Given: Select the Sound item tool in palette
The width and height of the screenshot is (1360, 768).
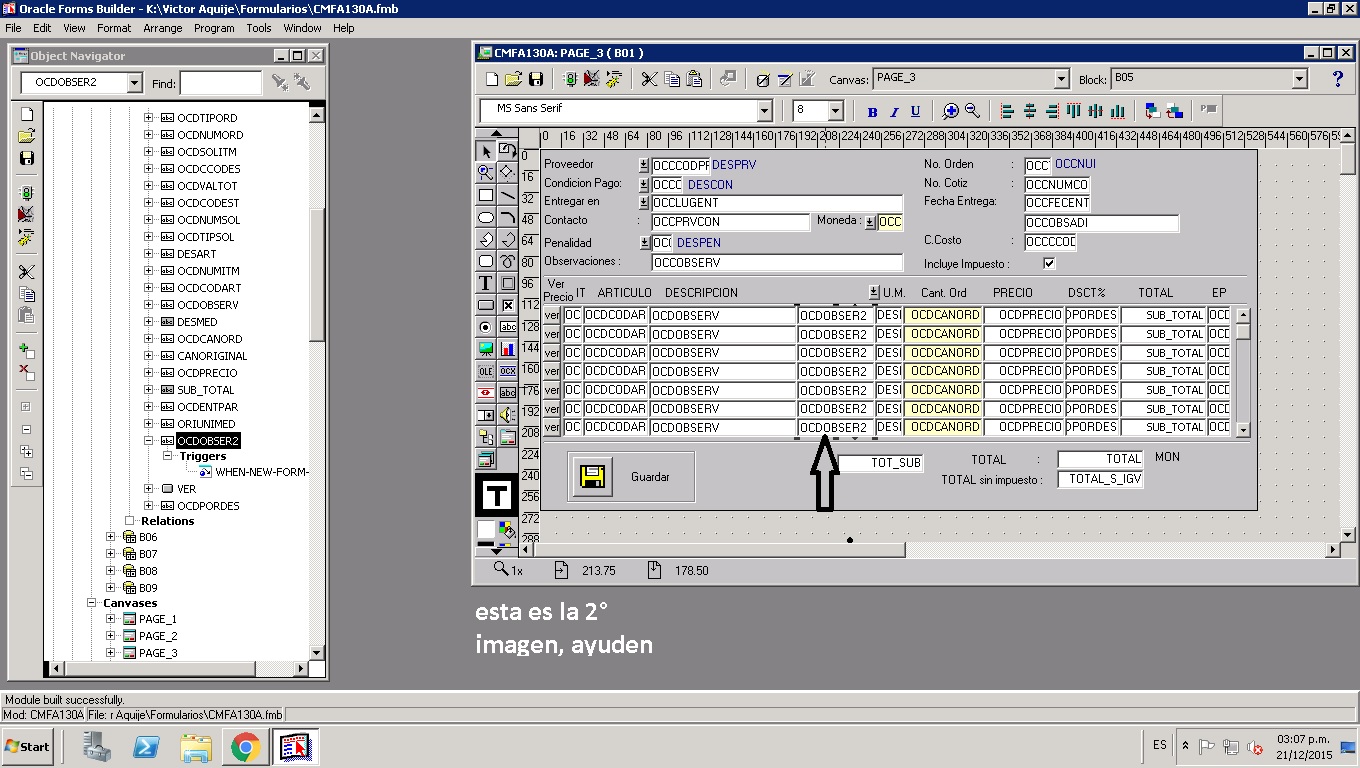Looking at the screenshot, I should click(x=508, y=415).
